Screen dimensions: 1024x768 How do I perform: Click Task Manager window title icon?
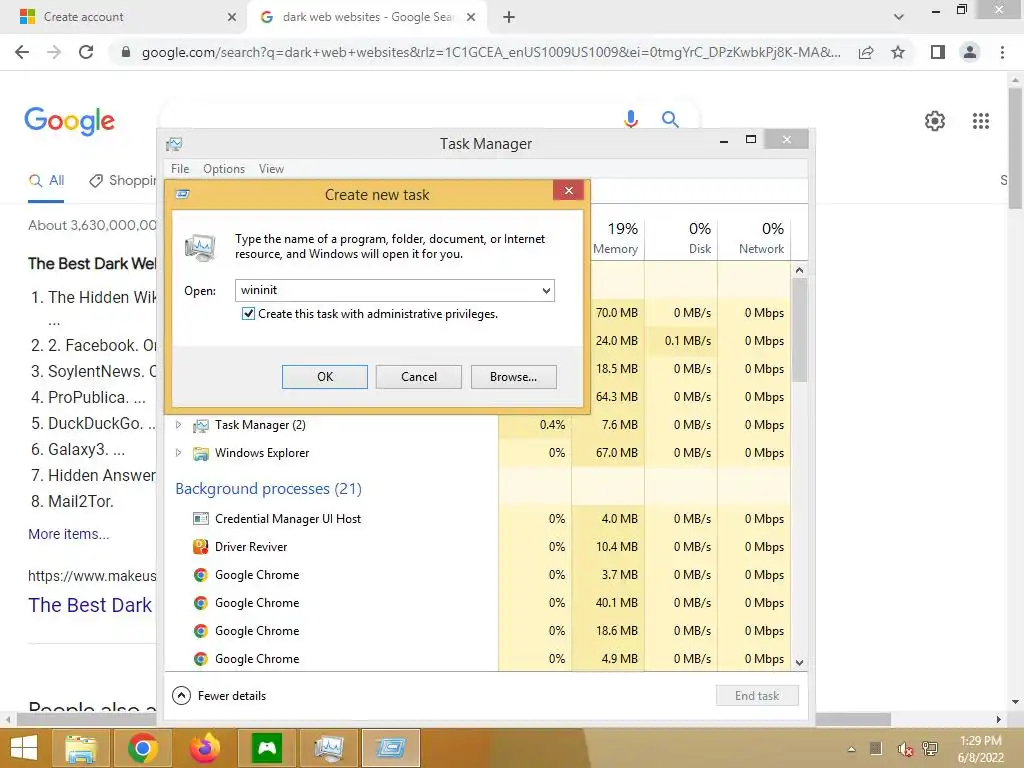[x=174, y=144]
